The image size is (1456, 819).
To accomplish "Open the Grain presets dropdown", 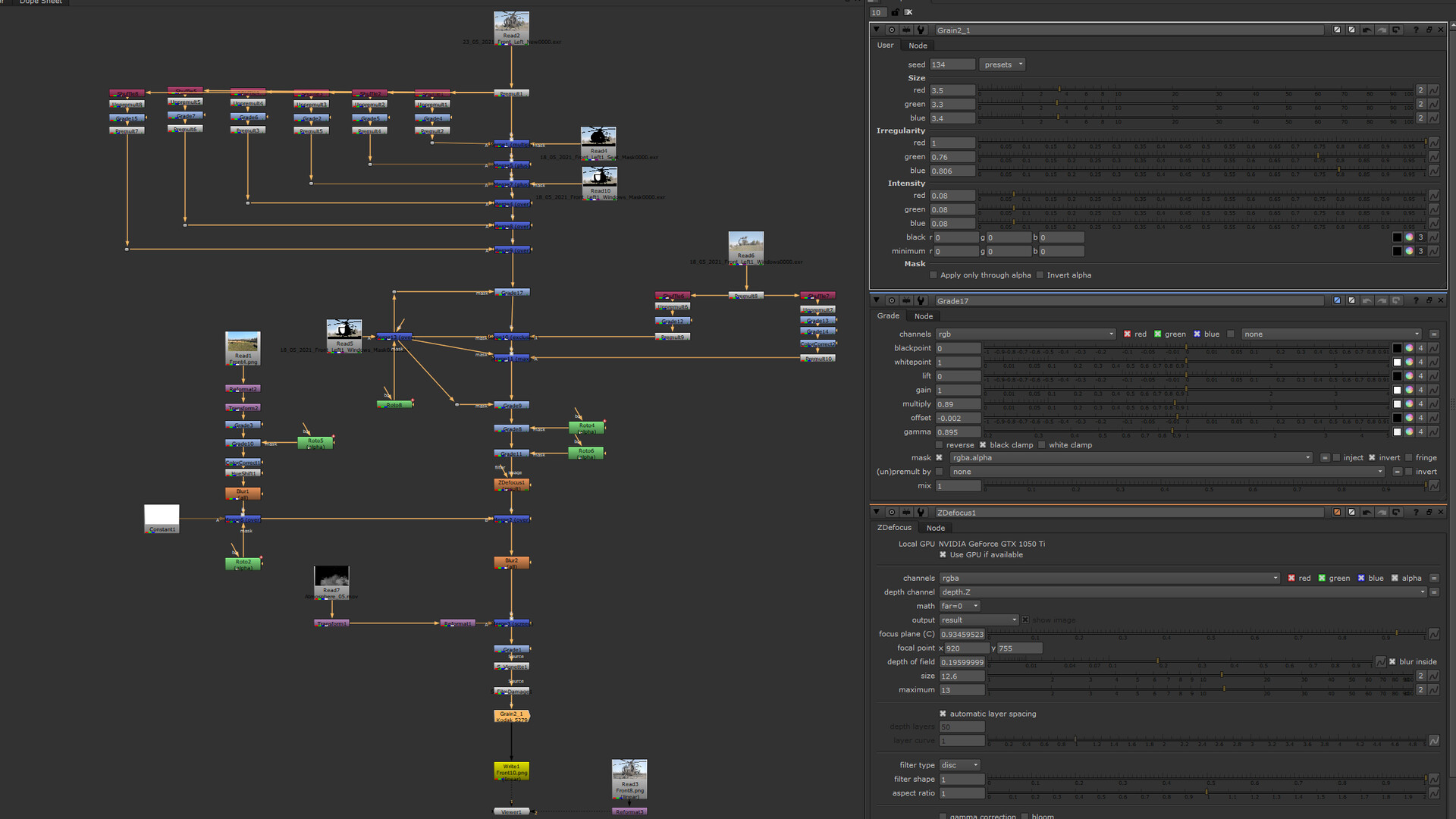I will pyautogui.click(x=1003, y=64).
